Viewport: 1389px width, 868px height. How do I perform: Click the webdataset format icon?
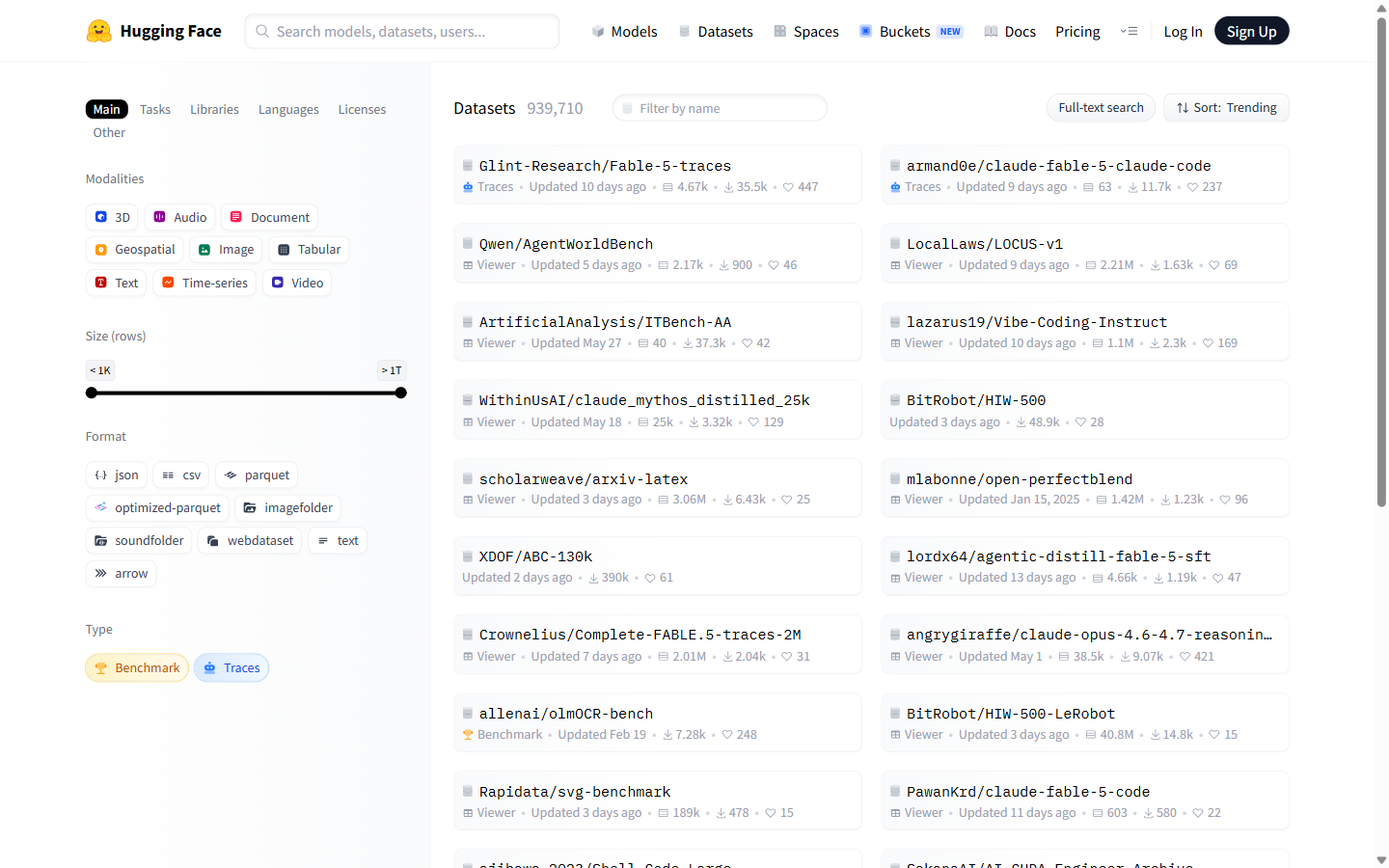(213, 541)
